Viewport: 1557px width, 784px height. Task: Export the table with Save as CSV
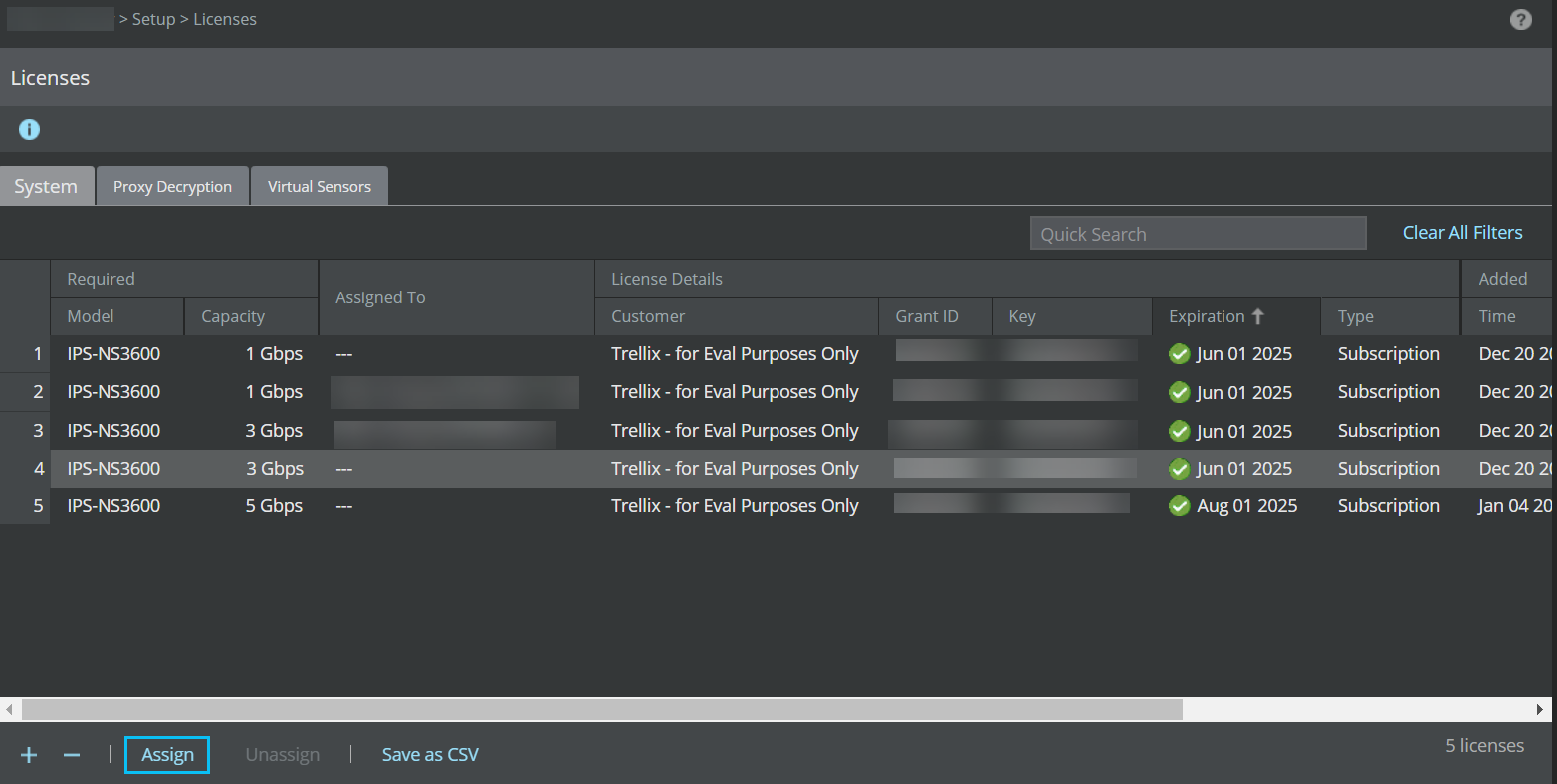tap(430, 755)
